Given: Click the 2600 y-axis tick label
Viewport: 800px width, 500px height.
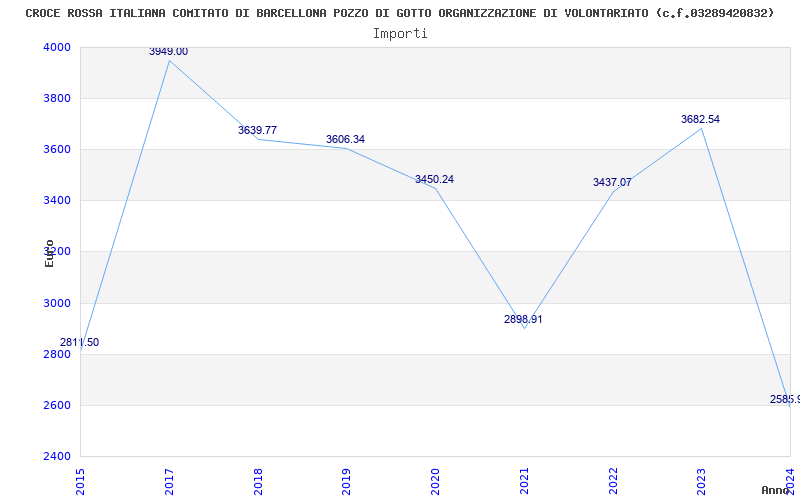Looking at the screenshot, I should click(x=58, y=405).
